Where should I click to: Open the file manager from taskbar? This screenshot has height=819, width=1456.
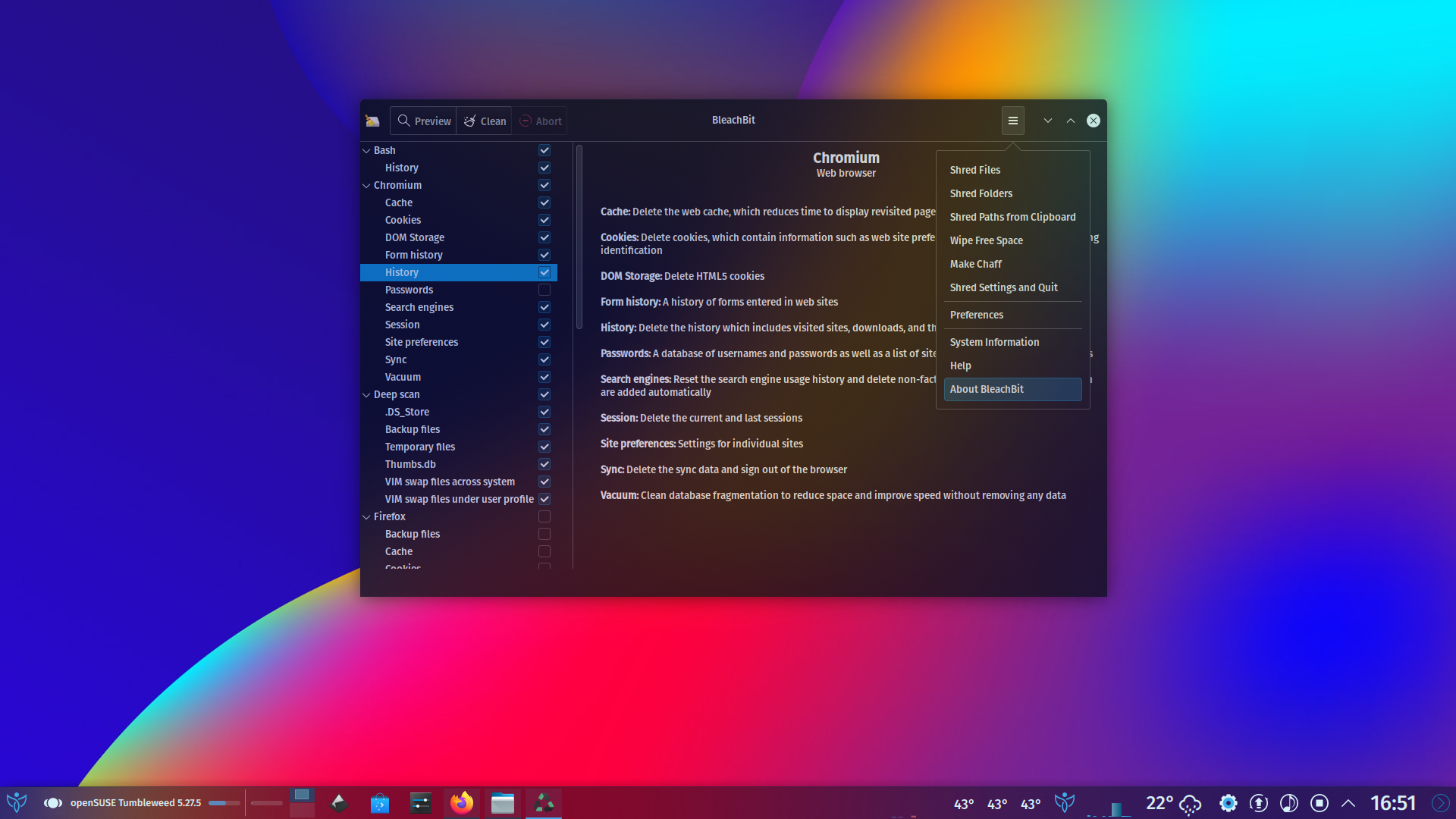[502, 802]
